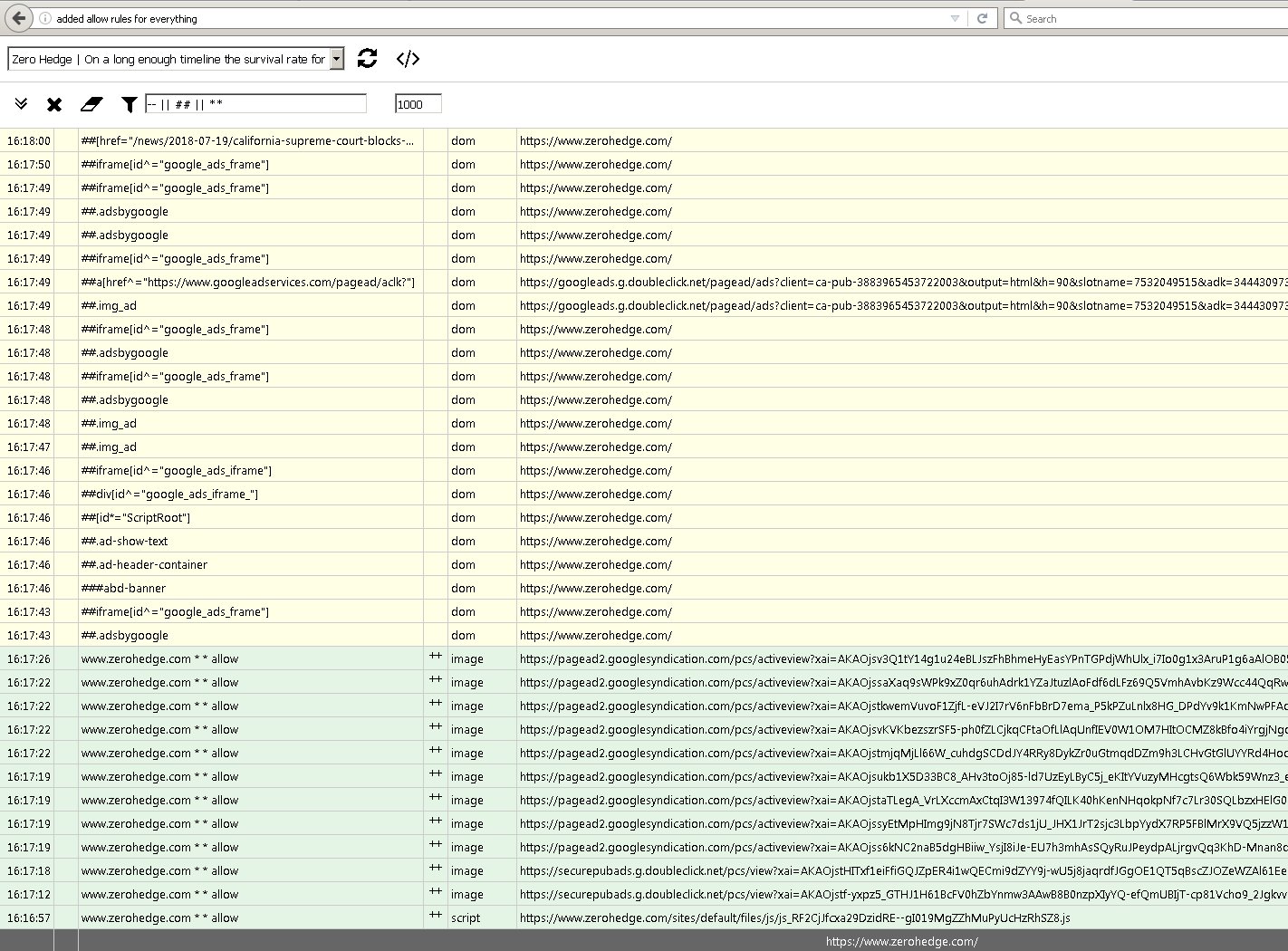Click the browser back button
The image size is (1288, 951).
[x=17, y=18]
